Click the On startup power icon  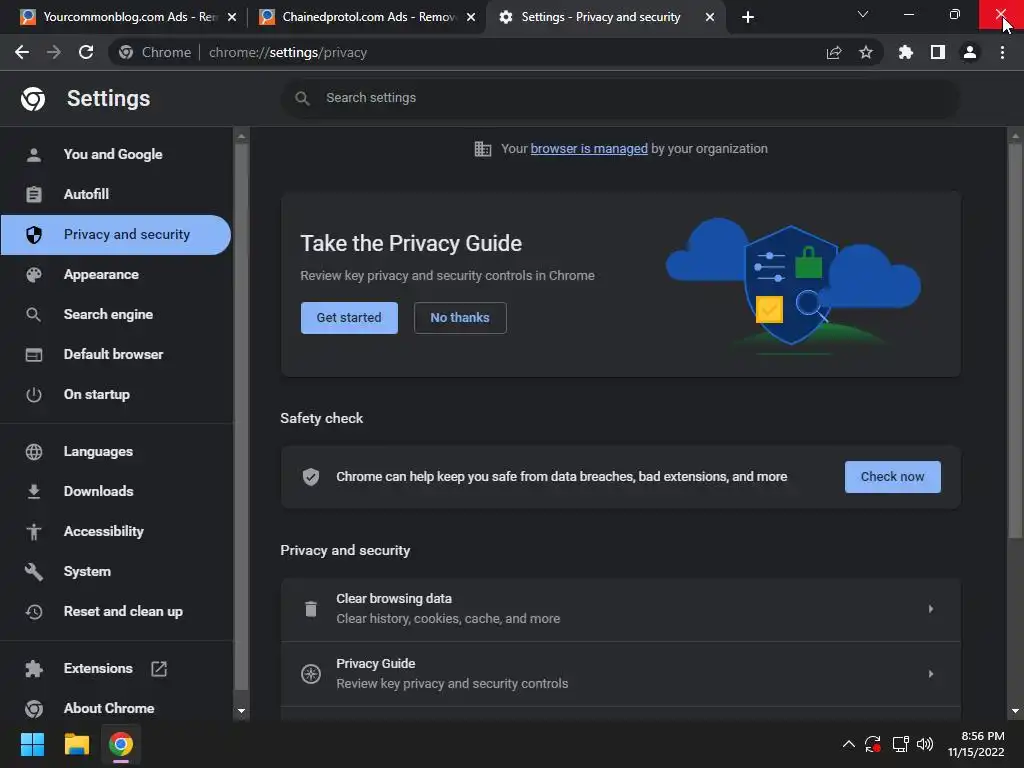click(33, 395)
